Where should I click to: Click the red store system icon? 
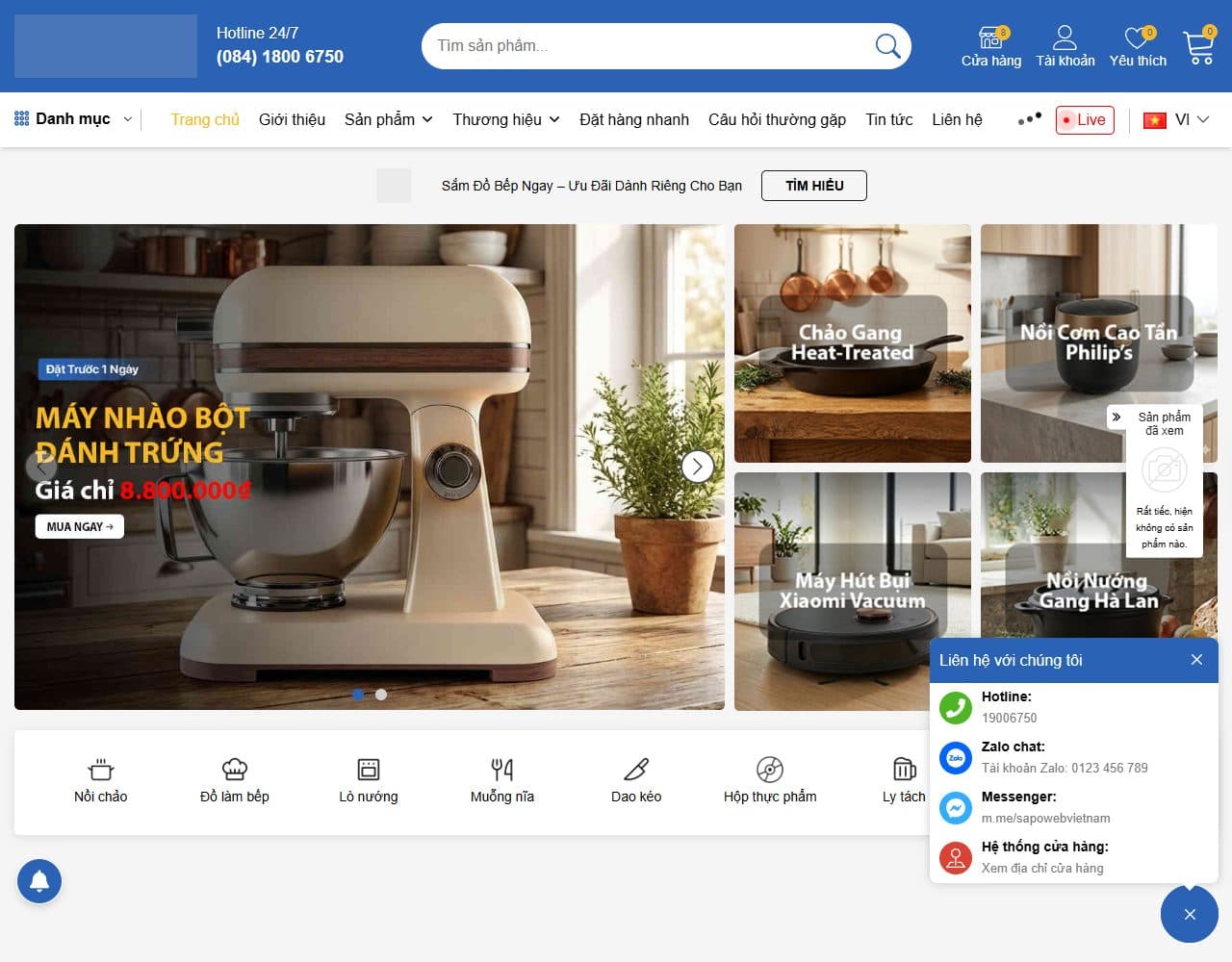[x=956, y=857]
